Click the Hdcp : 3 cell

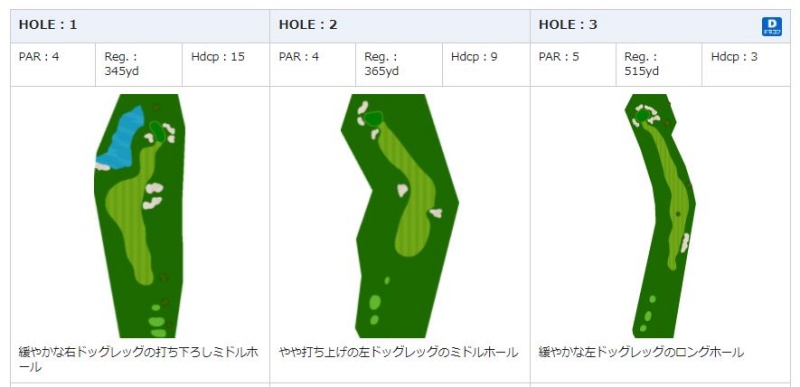pos(746,64)
